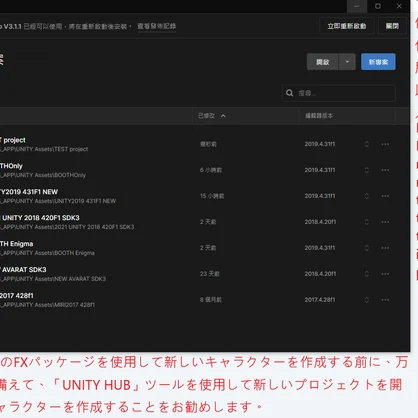Sort by the 已修改 column header

(x=206, y=116)
